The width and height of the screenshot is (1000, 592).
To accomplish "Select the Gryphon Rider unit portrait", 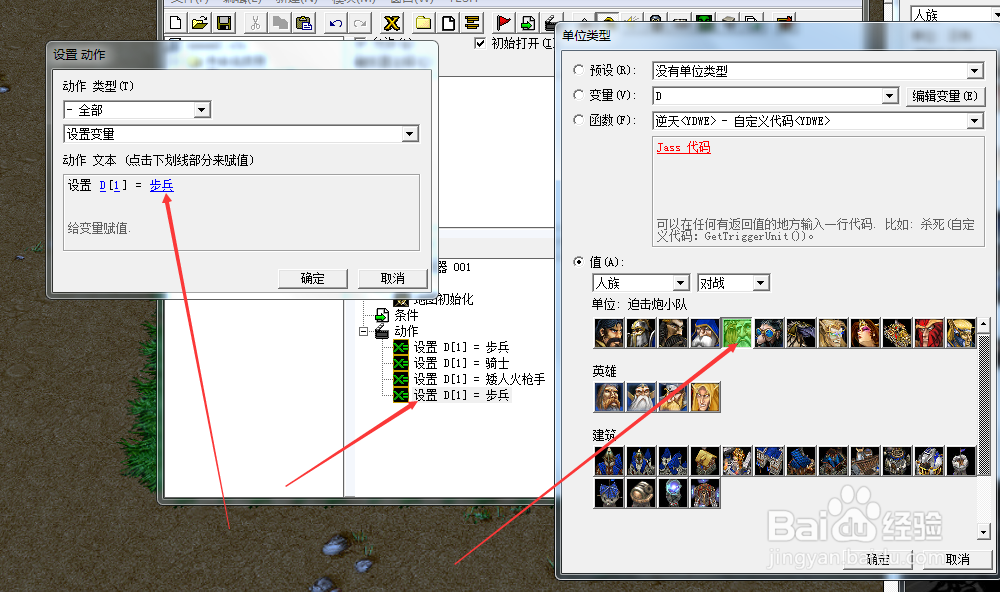I will coord(800,332).
